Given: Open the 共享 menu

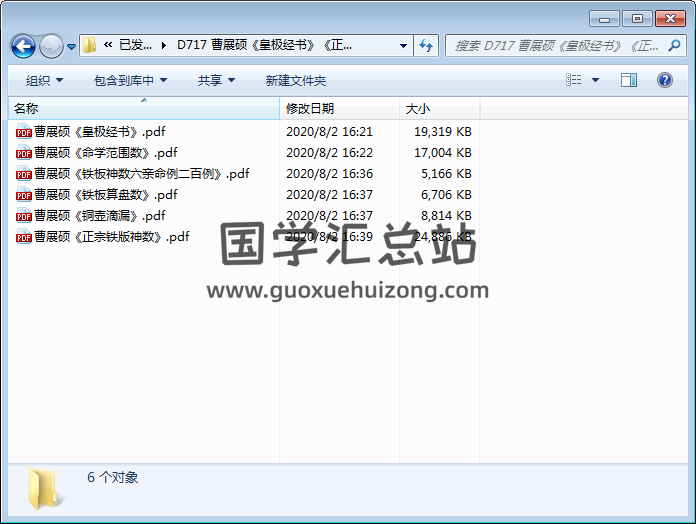Looking at the screenshot, I should click(x=216, y=80).
